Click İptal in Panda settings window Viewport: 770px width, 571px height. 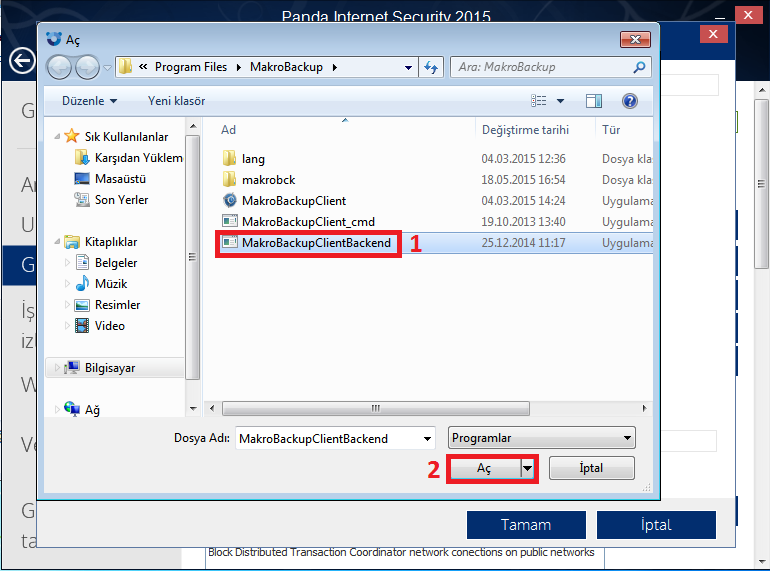(x=656, y=525)
